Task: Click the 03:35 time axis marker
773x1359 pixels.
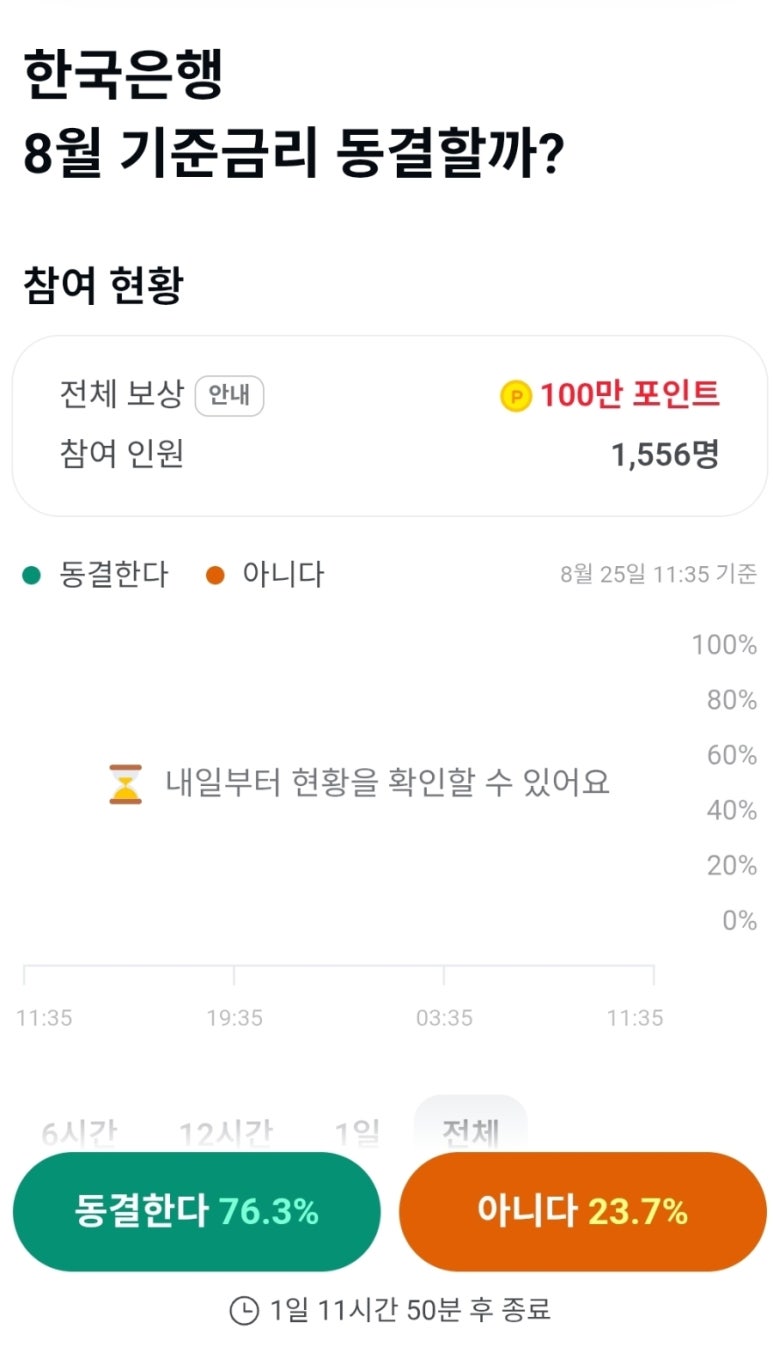Action: [445, 1018]
